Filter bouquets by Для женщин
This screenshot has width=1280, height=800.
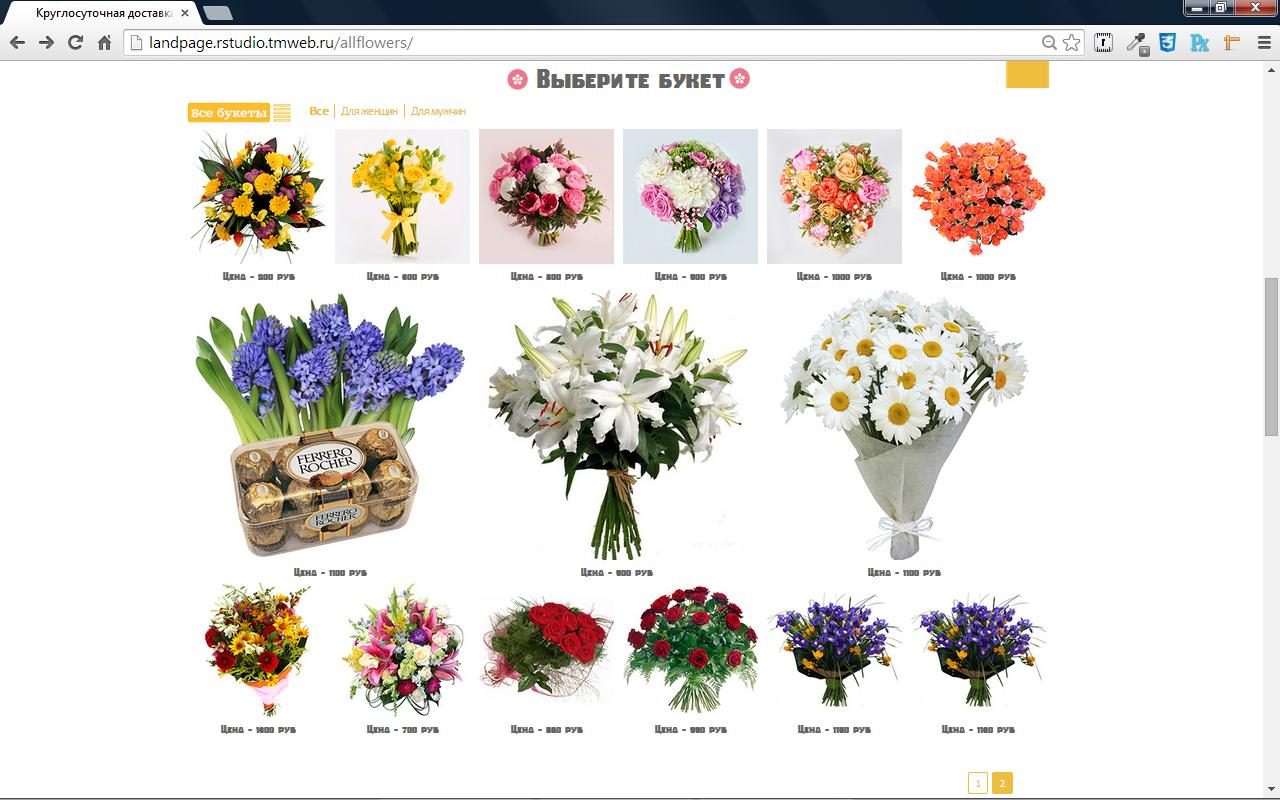click(369, 111)
